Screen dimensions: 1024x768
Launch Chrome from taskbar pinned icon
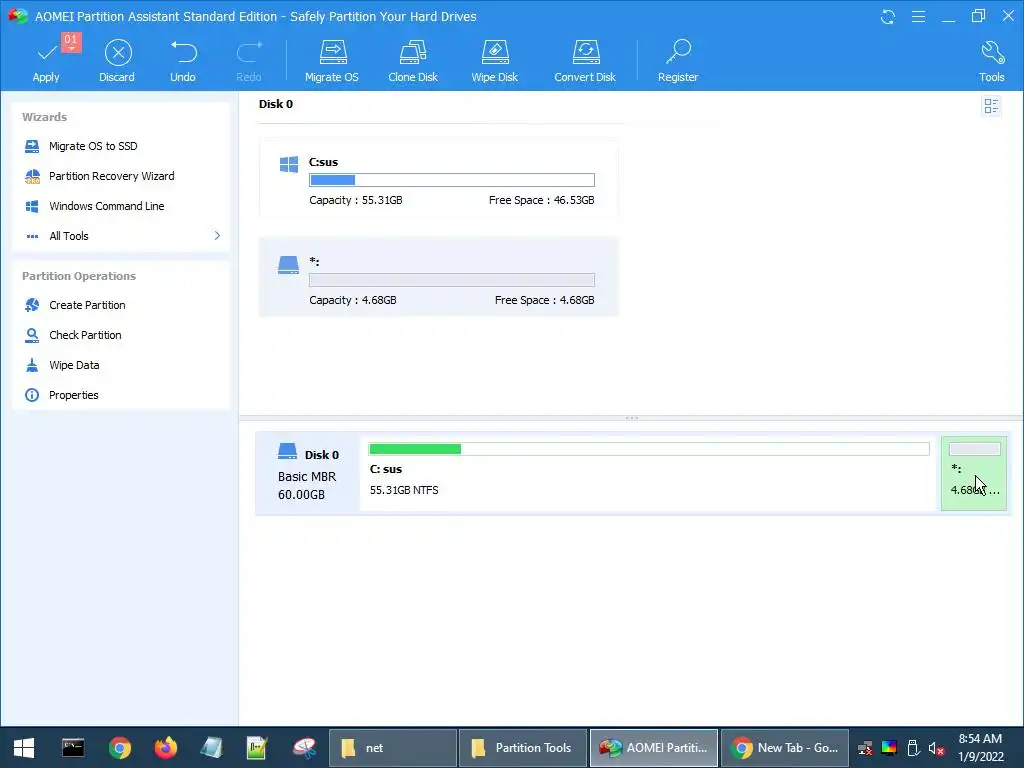[120, 748]
